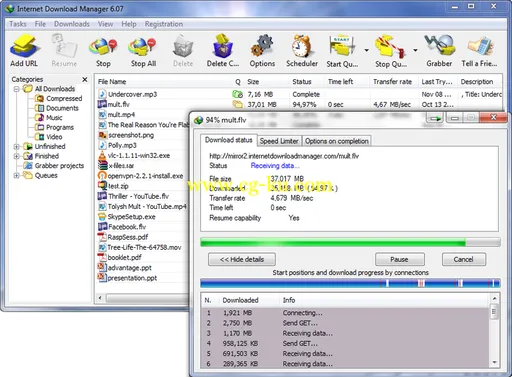Open the Stop Queue dropdown arrow
The width and height of the screenshot is (512, 377).
click(415, 50)
